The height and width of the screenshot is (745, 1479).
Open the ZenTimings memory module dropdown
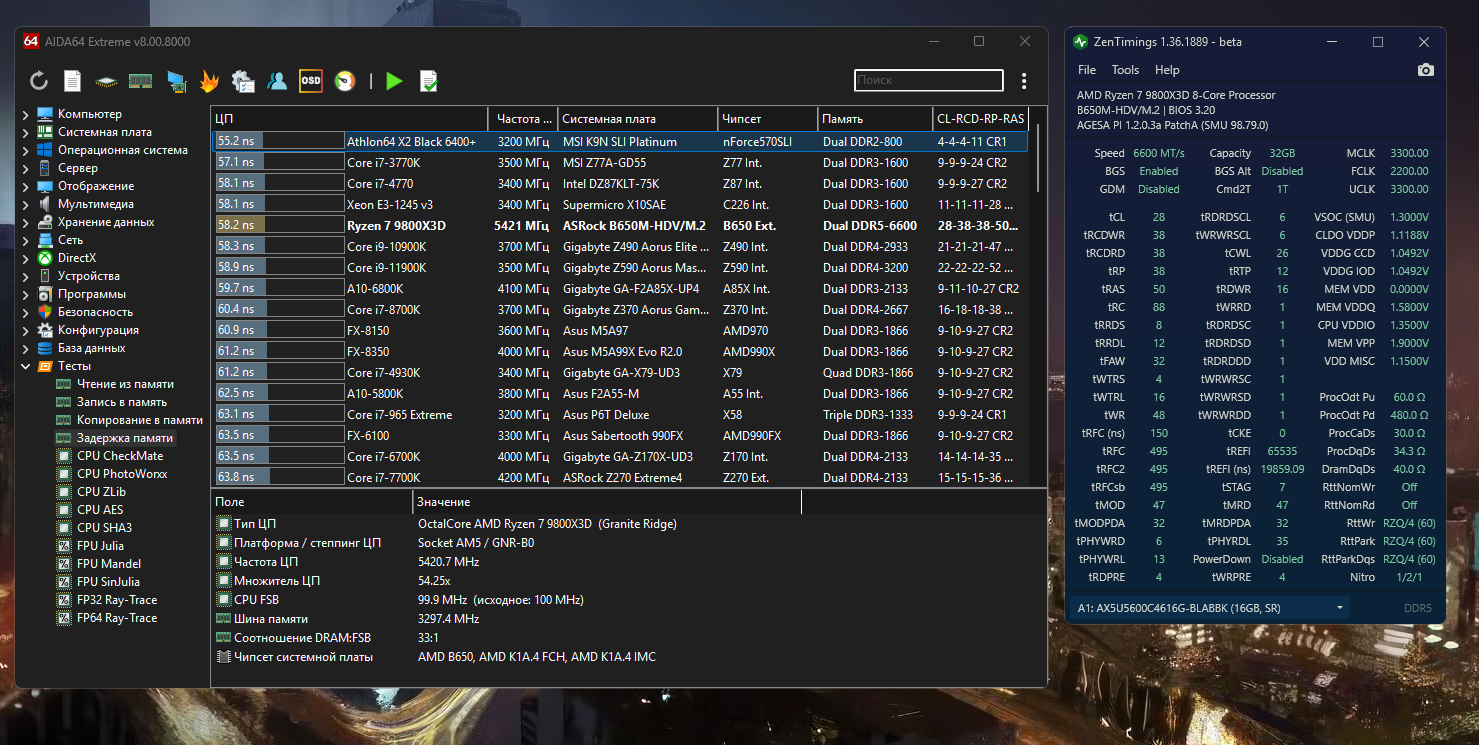pyautogui.click(x=1210, y=608)
